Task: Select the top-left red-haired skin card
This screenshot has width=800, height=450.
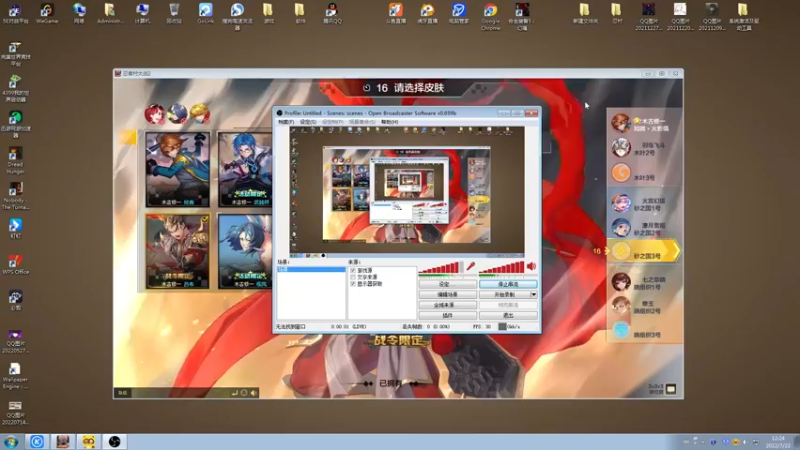Action: tap(178, 169)
